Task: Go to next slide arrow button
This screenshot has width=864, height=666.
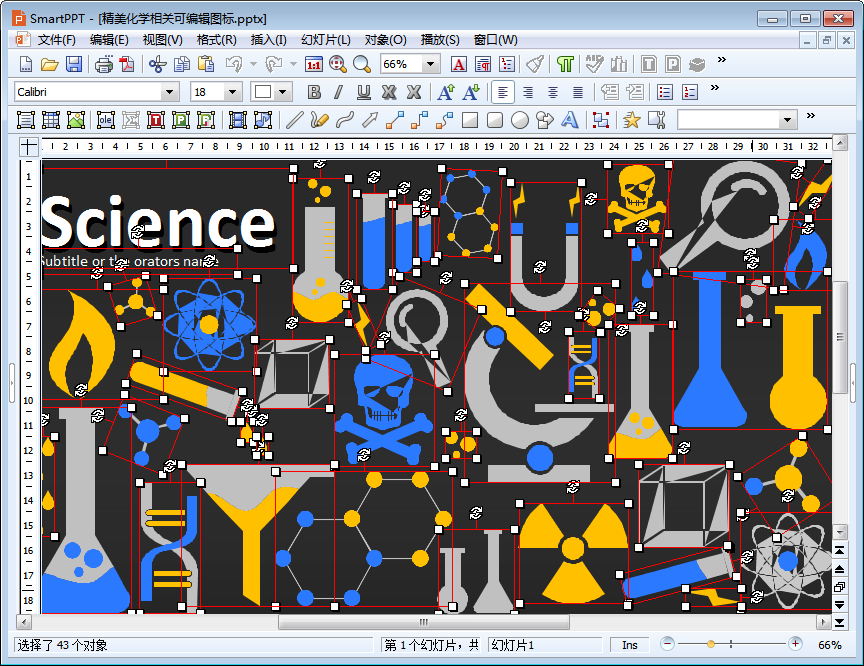Action: click(x=839, y=604)
